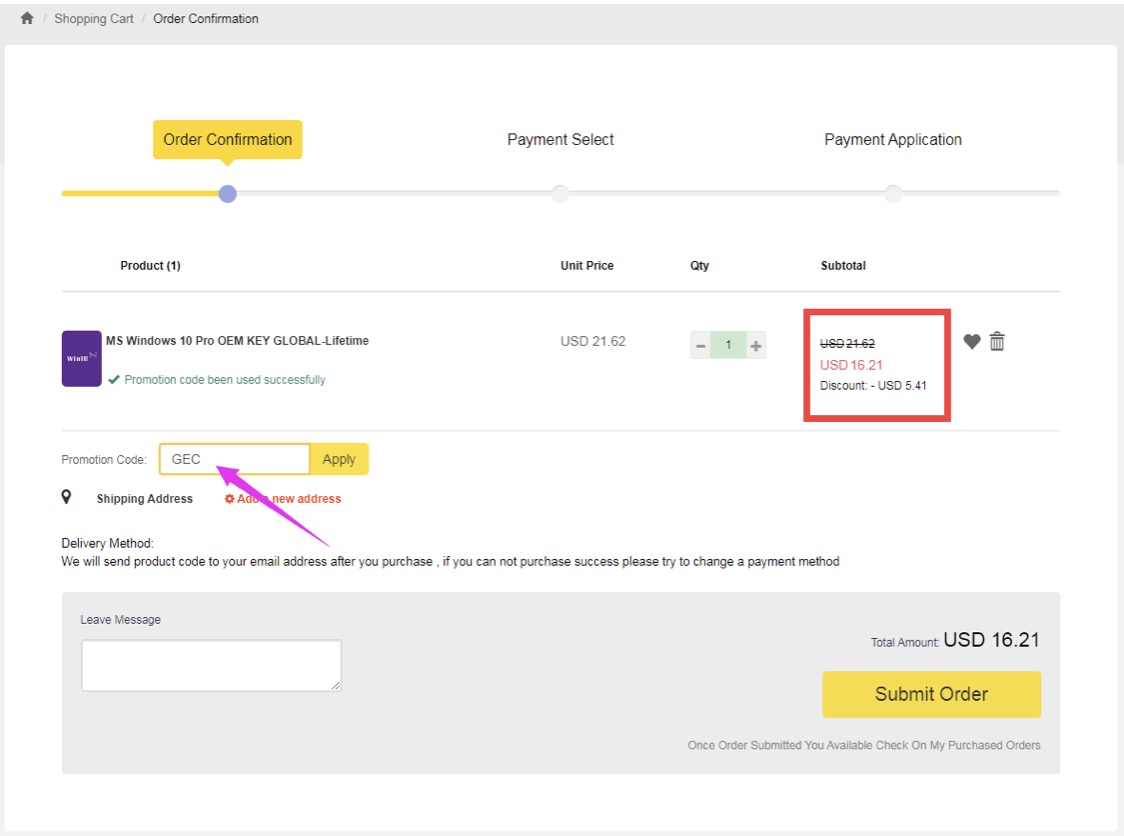Screen dimensions: 1124x836
Task: Open Shopping Cart from the breadcrumb
Action: (x=94, y=18)
